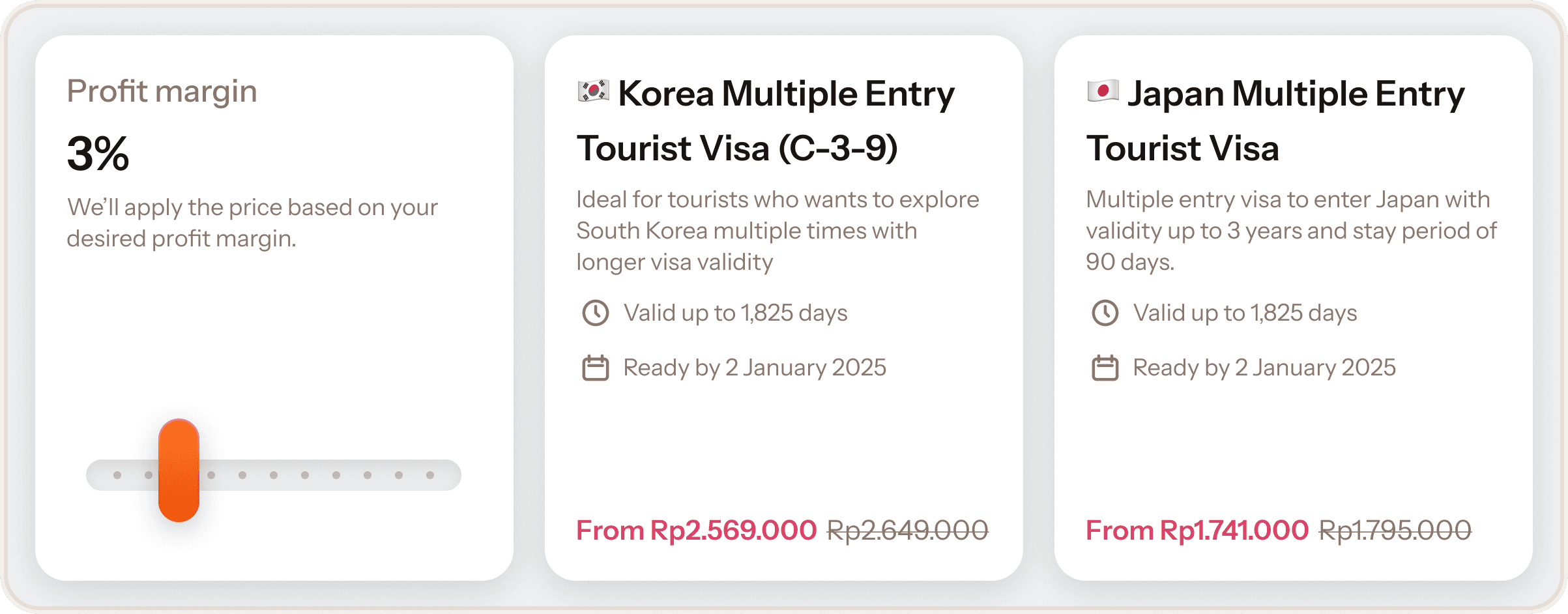Click the dot just right of the slider handle

[x=211, y=475]
